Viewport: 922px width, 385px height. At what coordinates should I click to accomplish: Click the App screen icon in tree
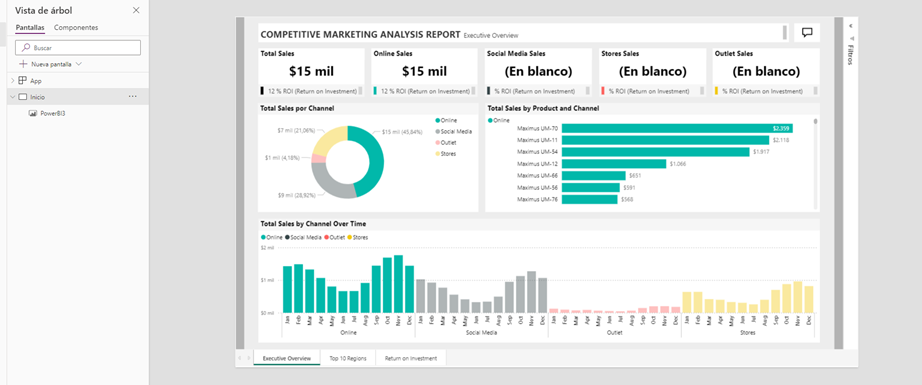(x=22, y=81)
